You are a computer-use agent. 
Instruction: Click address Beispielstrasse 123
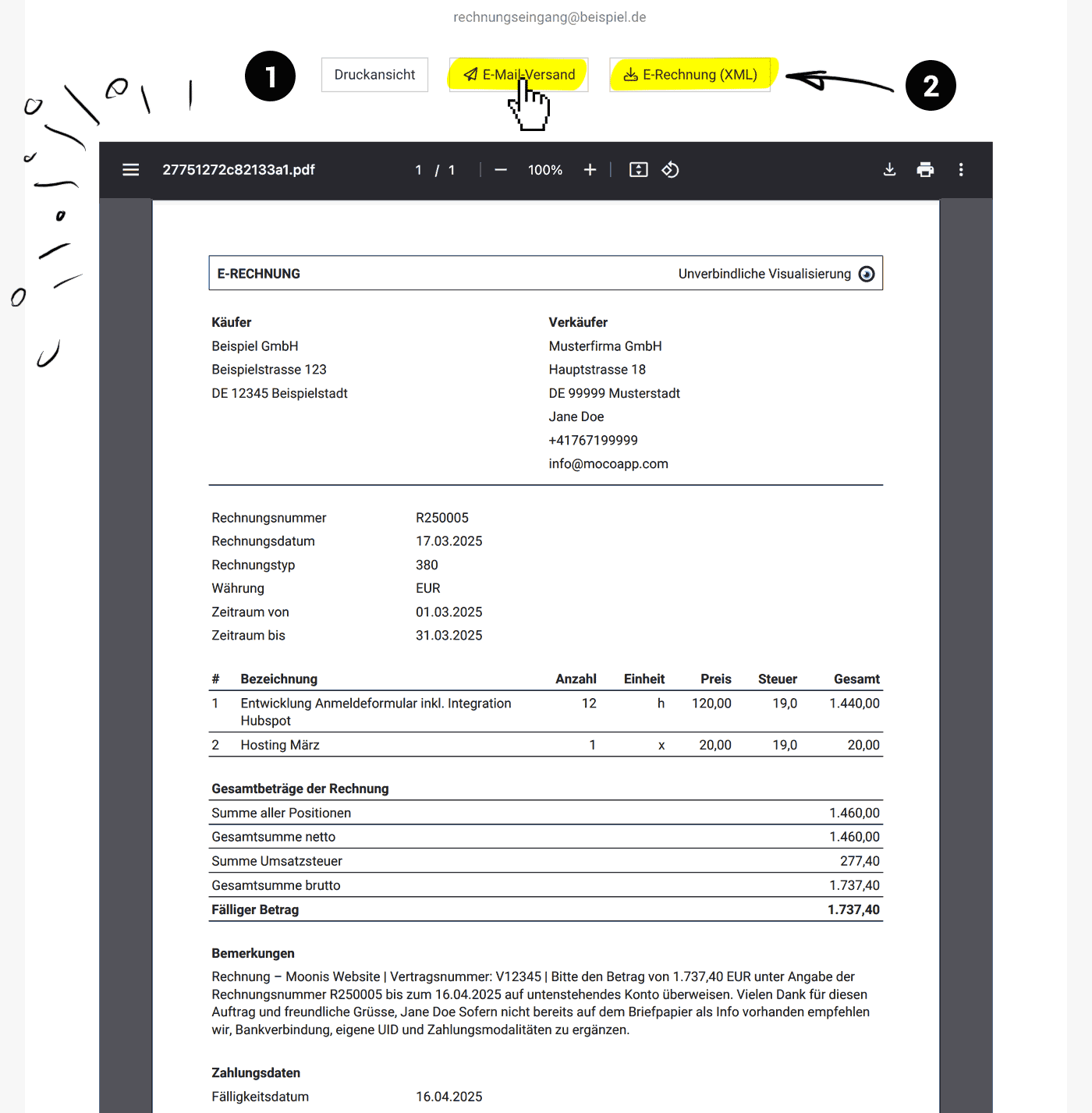[269, 370]
